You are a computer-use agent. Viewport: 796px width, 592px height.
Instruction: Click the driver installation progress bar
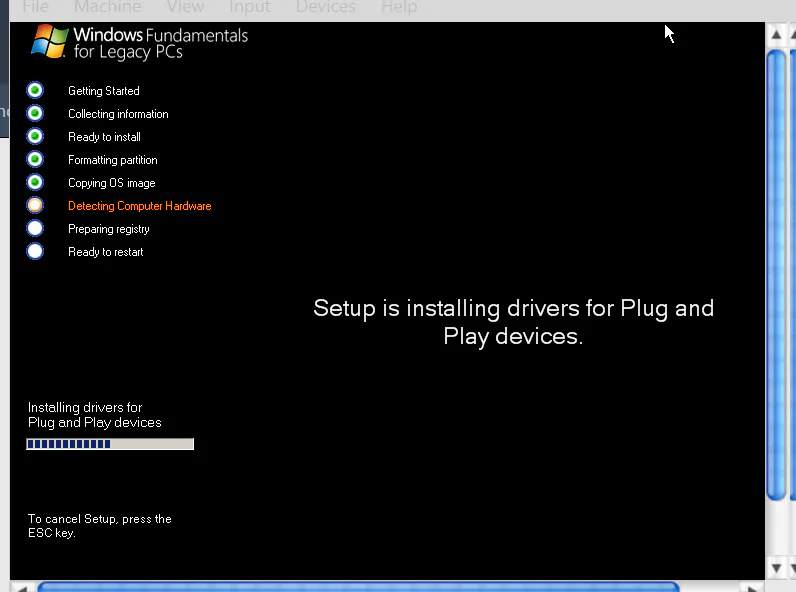point(110,444)
